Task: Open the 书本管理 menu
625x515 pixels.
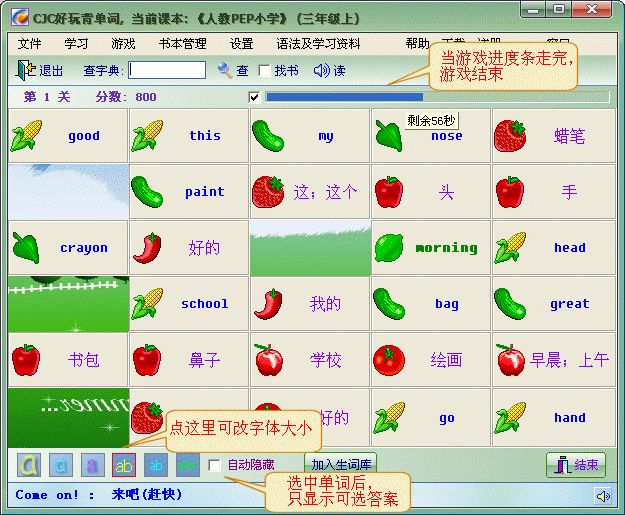Action: 182,44
